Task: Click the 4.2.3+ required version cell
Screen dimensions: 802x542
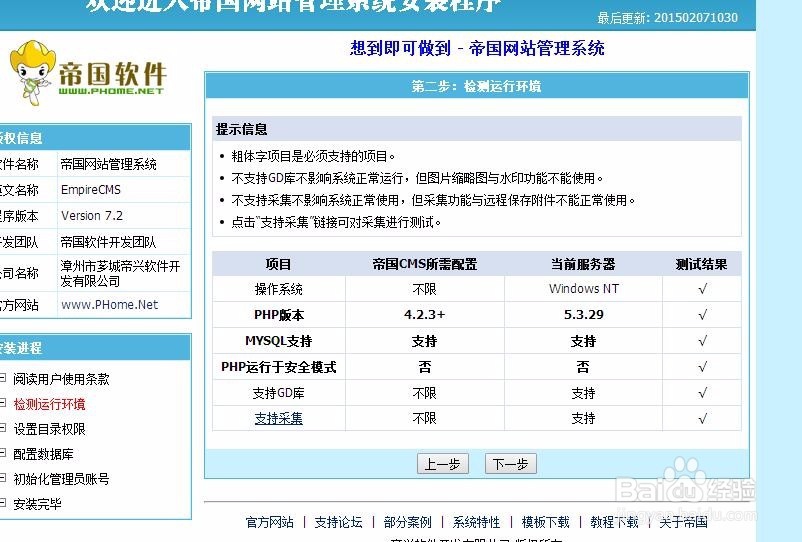Action: click(425, 314)
